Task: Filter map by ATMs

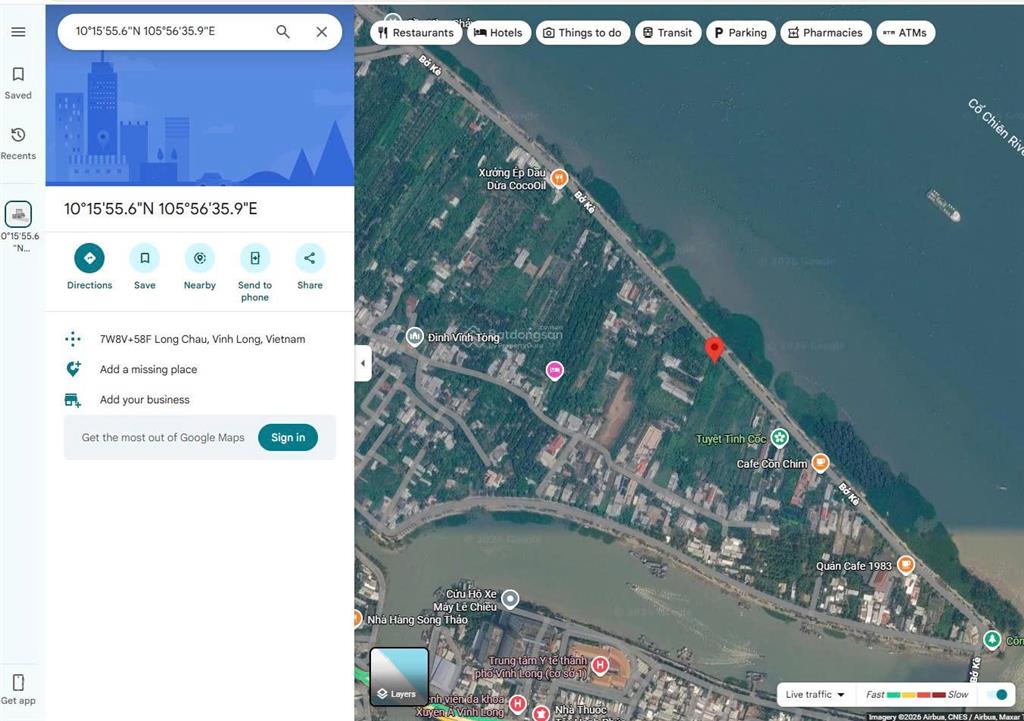Action: (x=905, y=33)
